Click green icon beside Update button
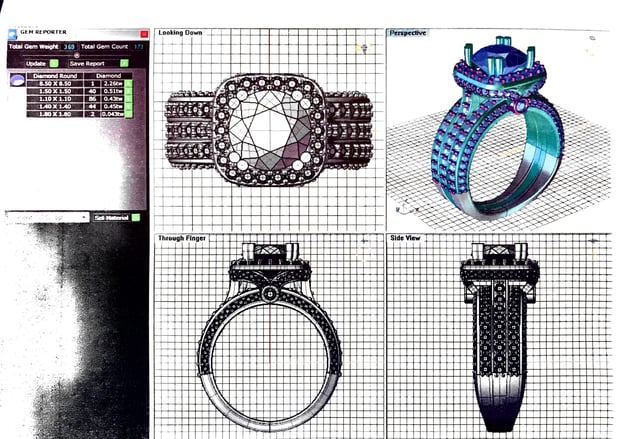The height and width of the screenshot is (439, 619). (54, 63)
